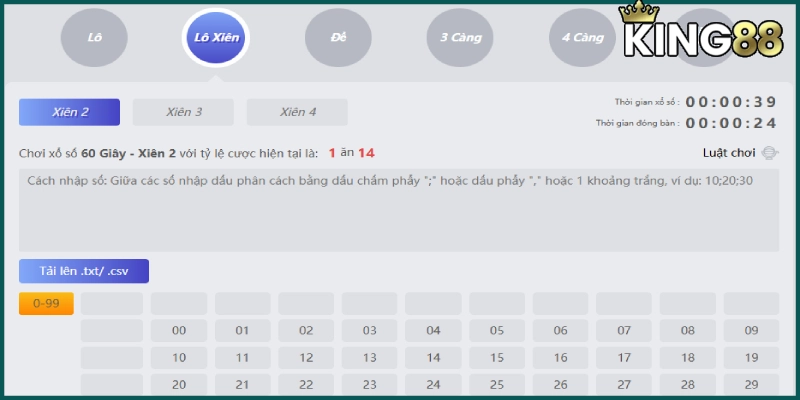Click the icon beside Luật chơi

(x=770, y=153)
